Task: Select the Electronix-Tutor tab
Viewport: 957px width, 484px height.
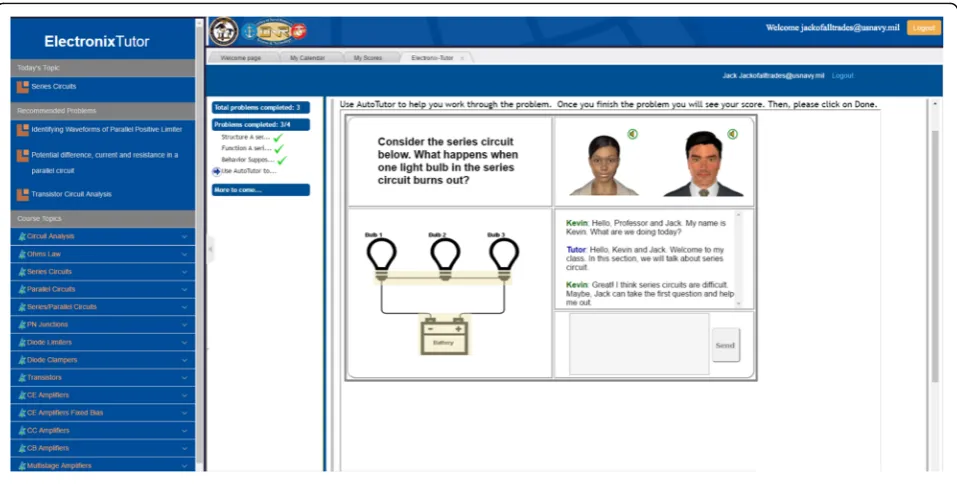Action: [432, 58]
